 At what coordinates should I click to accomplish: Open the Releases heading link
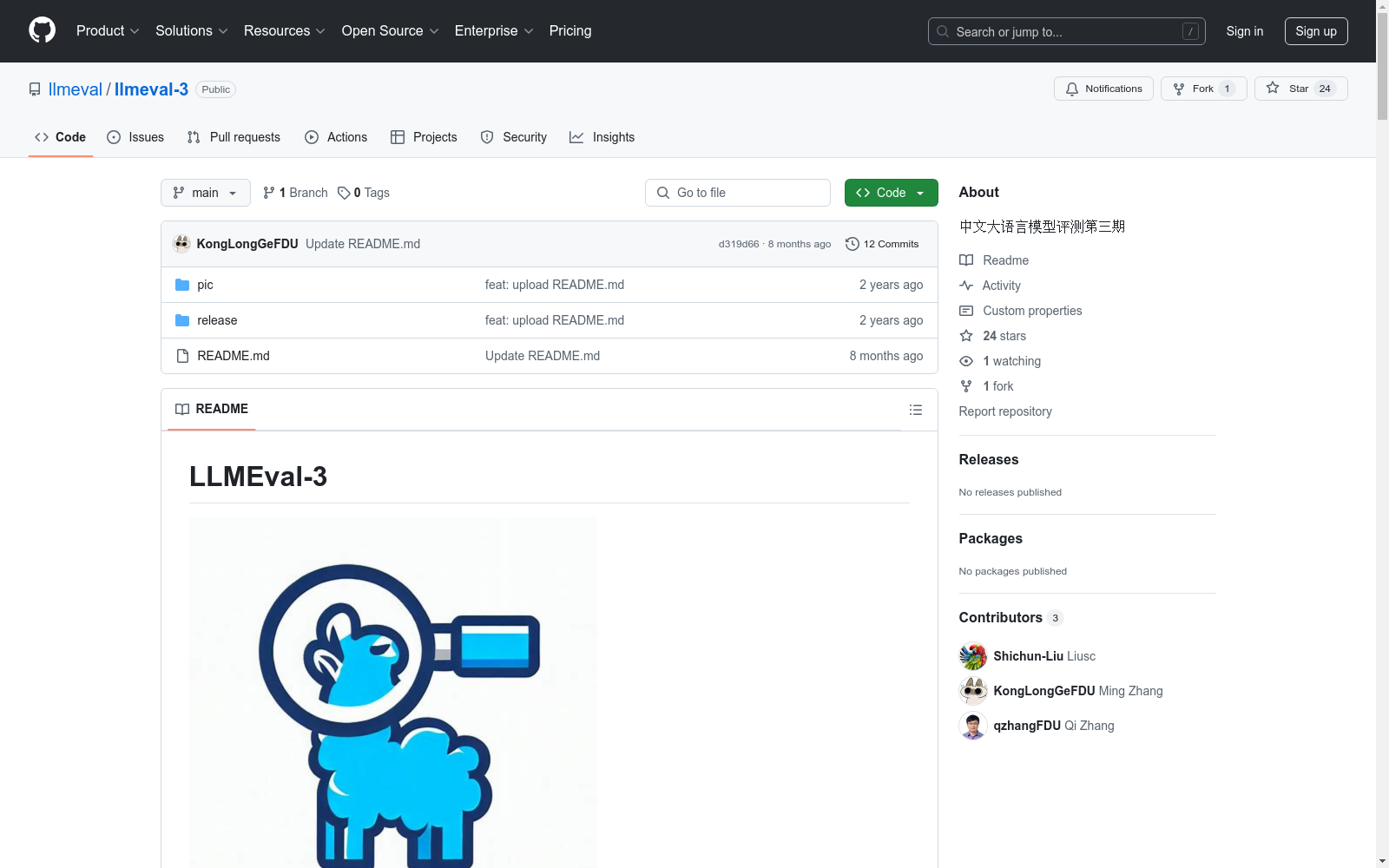tap(989, 460)
